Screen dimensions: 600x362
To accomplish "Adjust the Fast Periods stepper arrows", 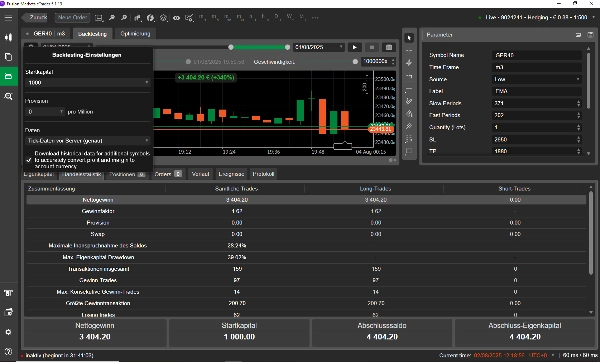I will pyautogui.click(x=578, y=115).
